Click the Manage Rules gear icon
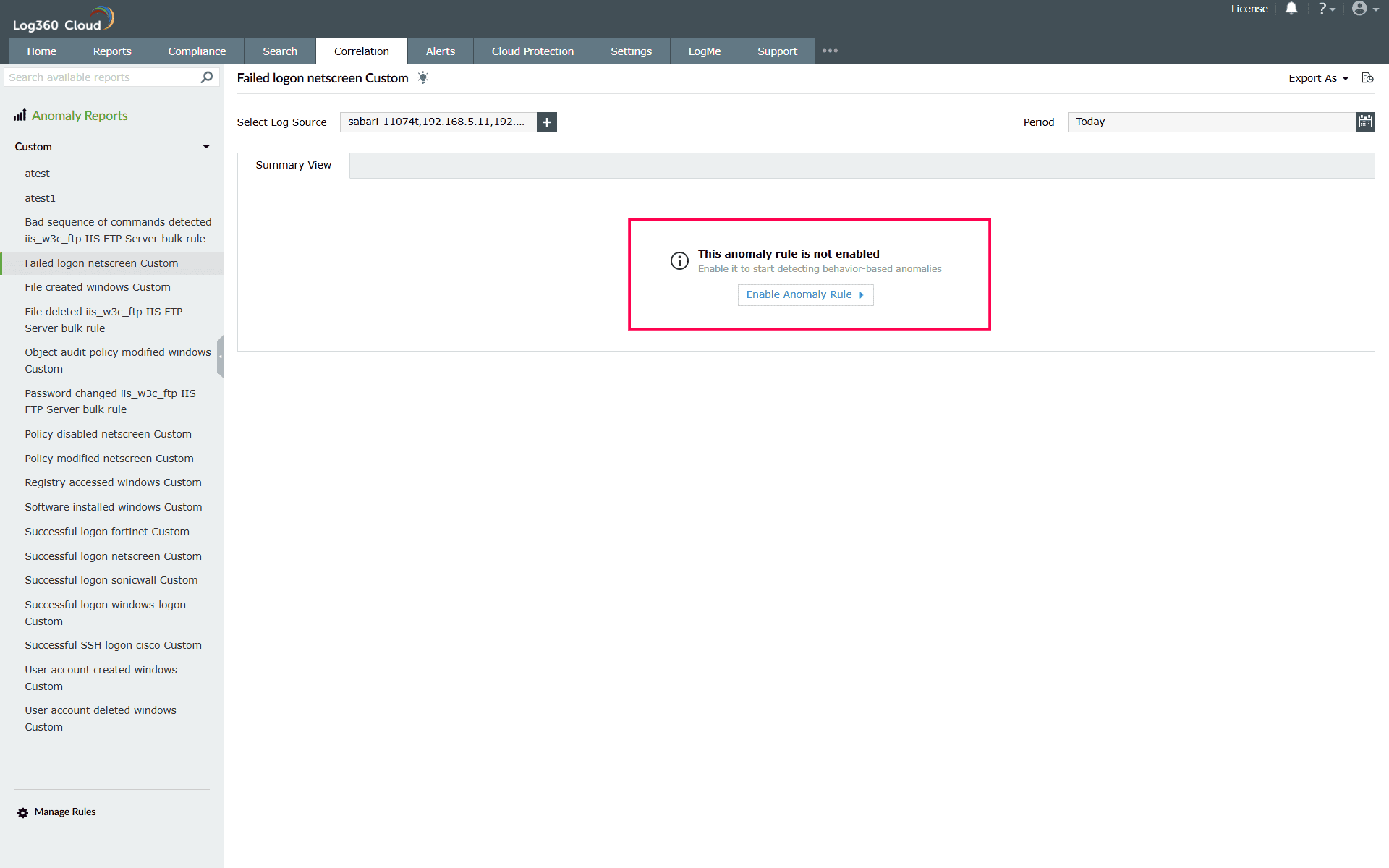 coord(22,812)
